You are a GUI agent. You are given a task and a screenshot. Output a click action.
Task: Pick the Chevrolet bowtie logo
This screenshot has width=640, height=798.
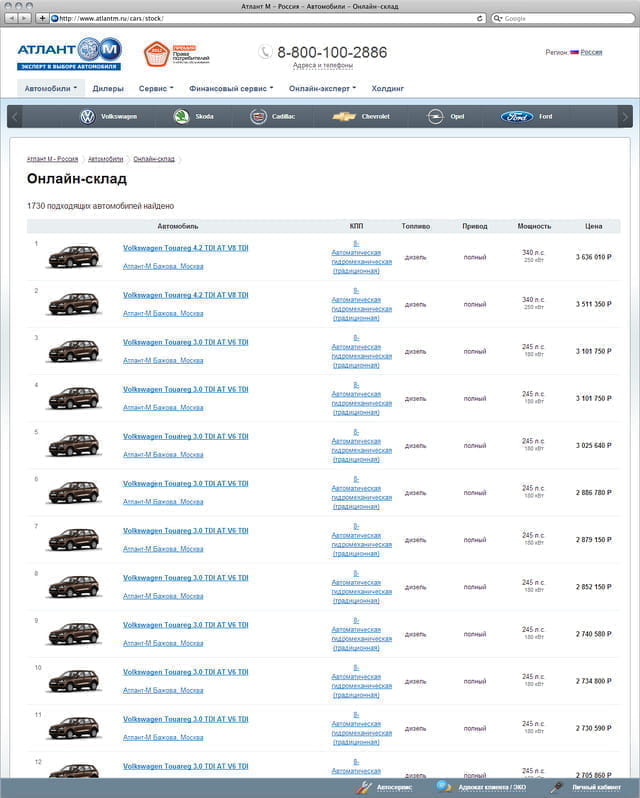(343, 117)
